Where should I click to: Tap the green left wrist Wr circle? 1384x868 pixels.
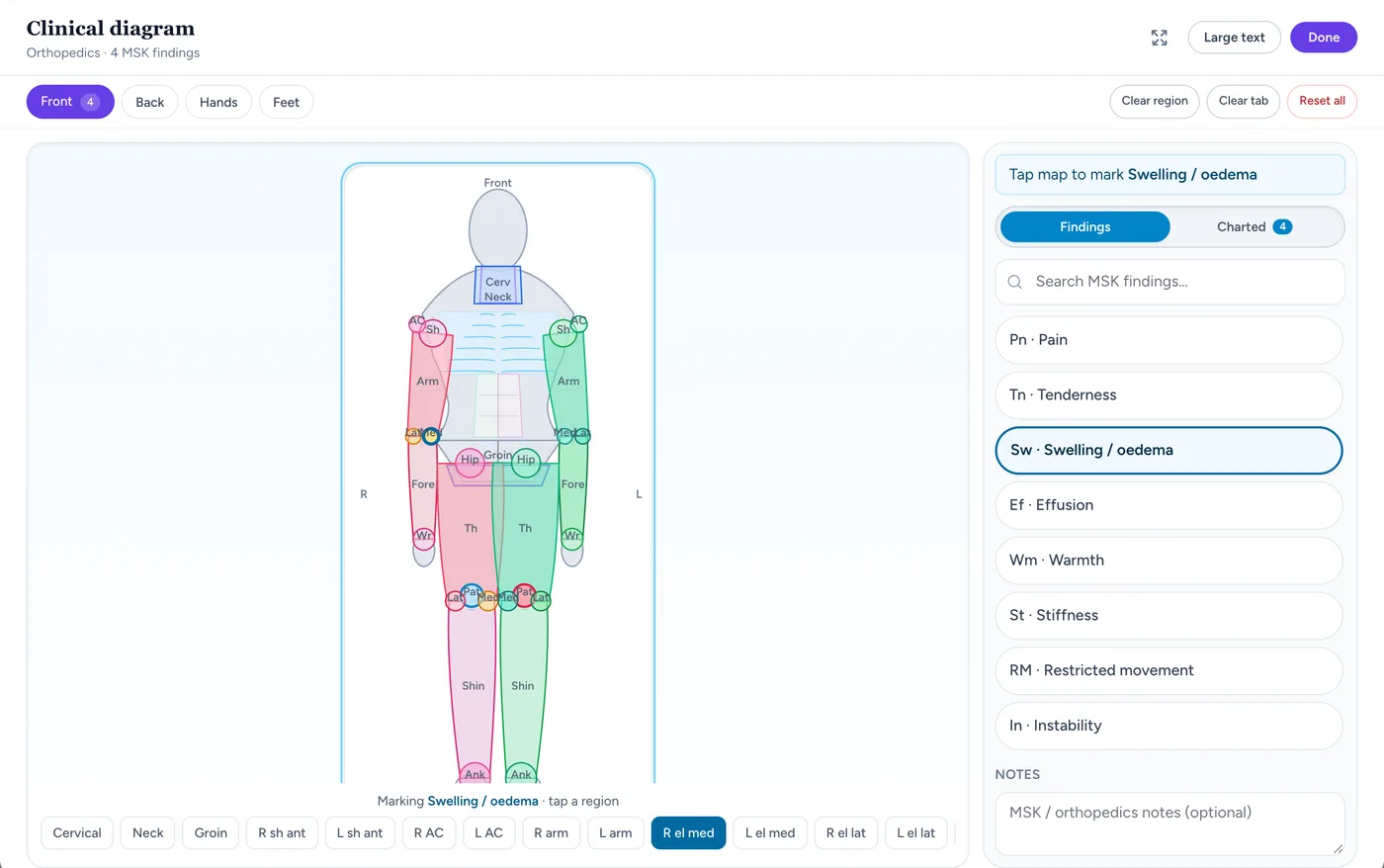point(572,538)
